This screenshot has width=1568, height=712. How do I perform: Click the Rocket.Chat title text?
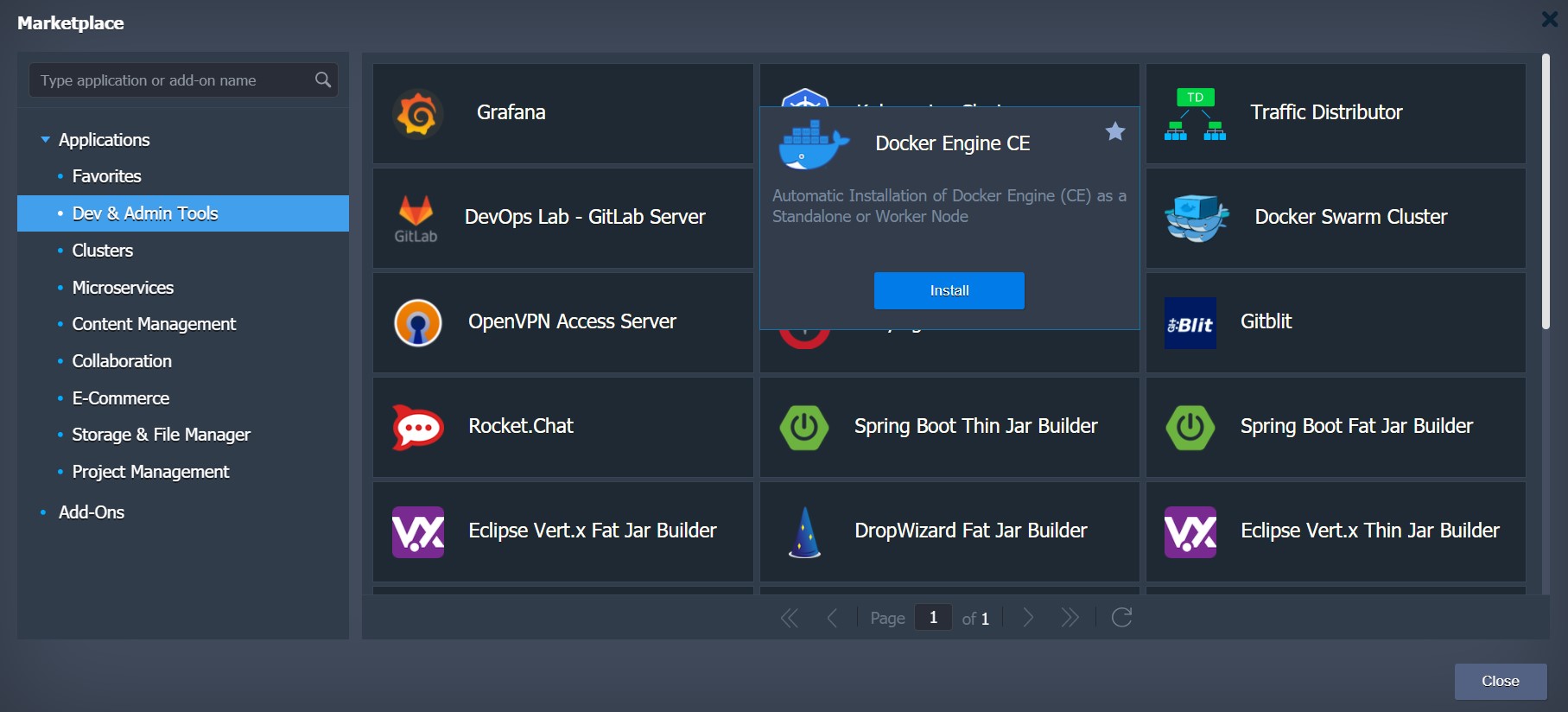click(521, 426)
